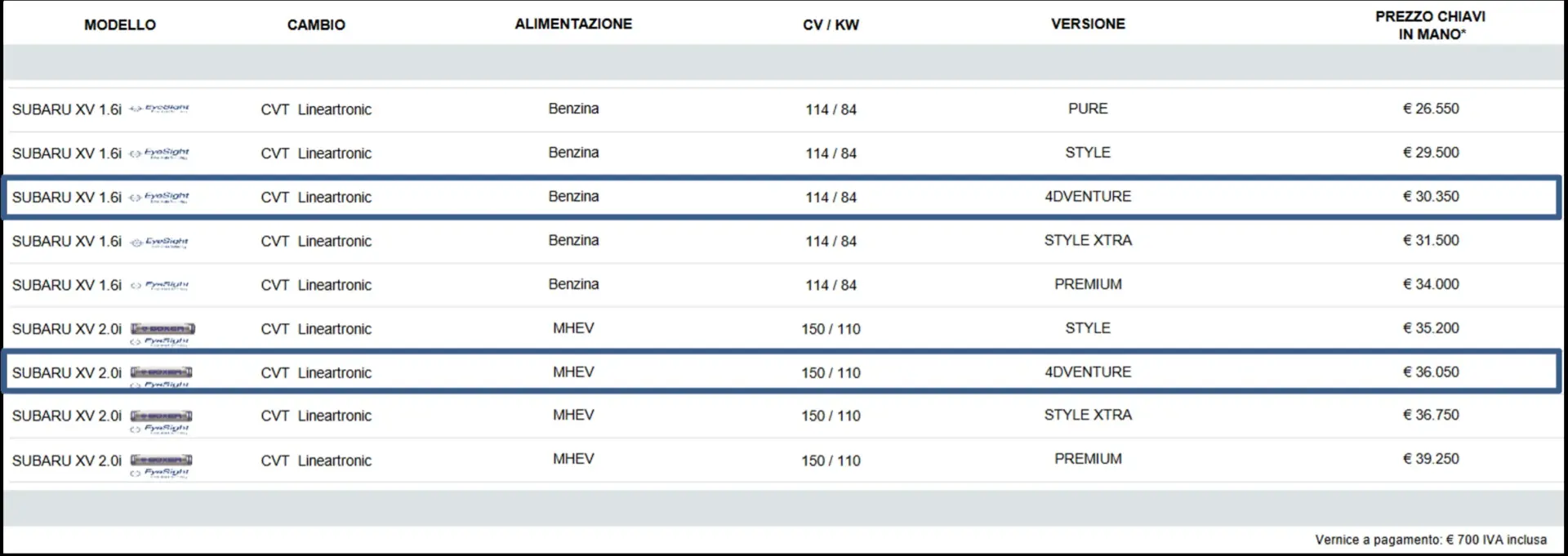Click the EyeSight logo in the 1.6i PREMIUM row
The height and width of the screenshot is (556, 1568).
[x=160, y=286]
